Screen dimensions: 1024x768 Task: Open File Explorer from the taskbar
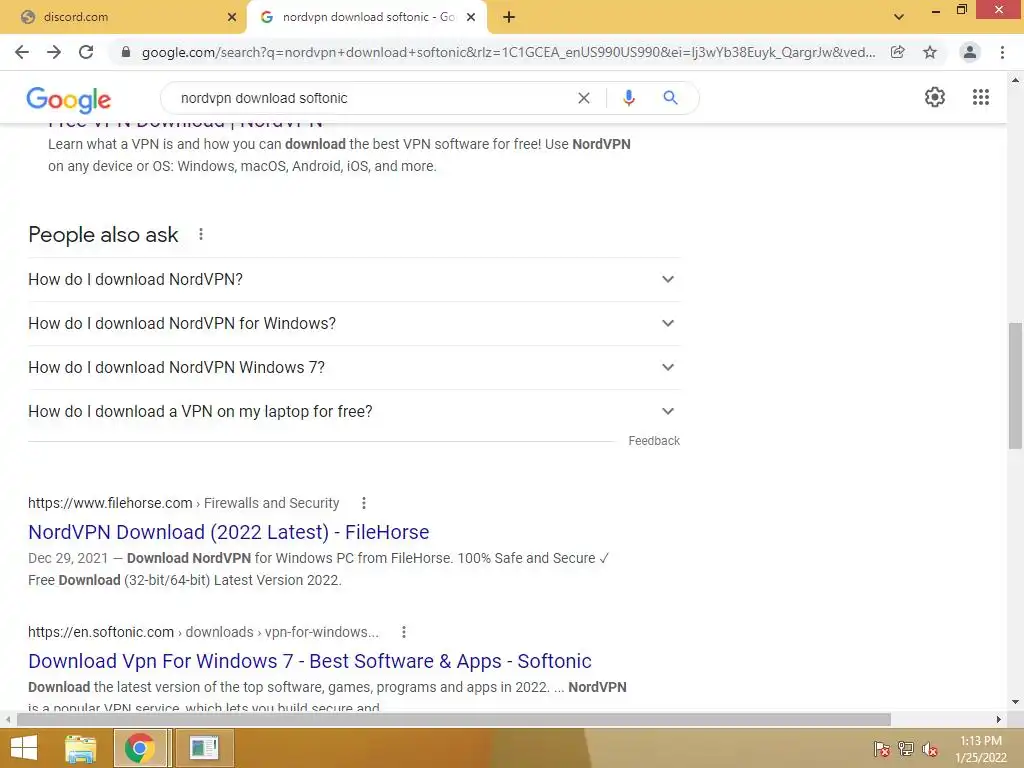pyautogui.click(x=81, y=748)
